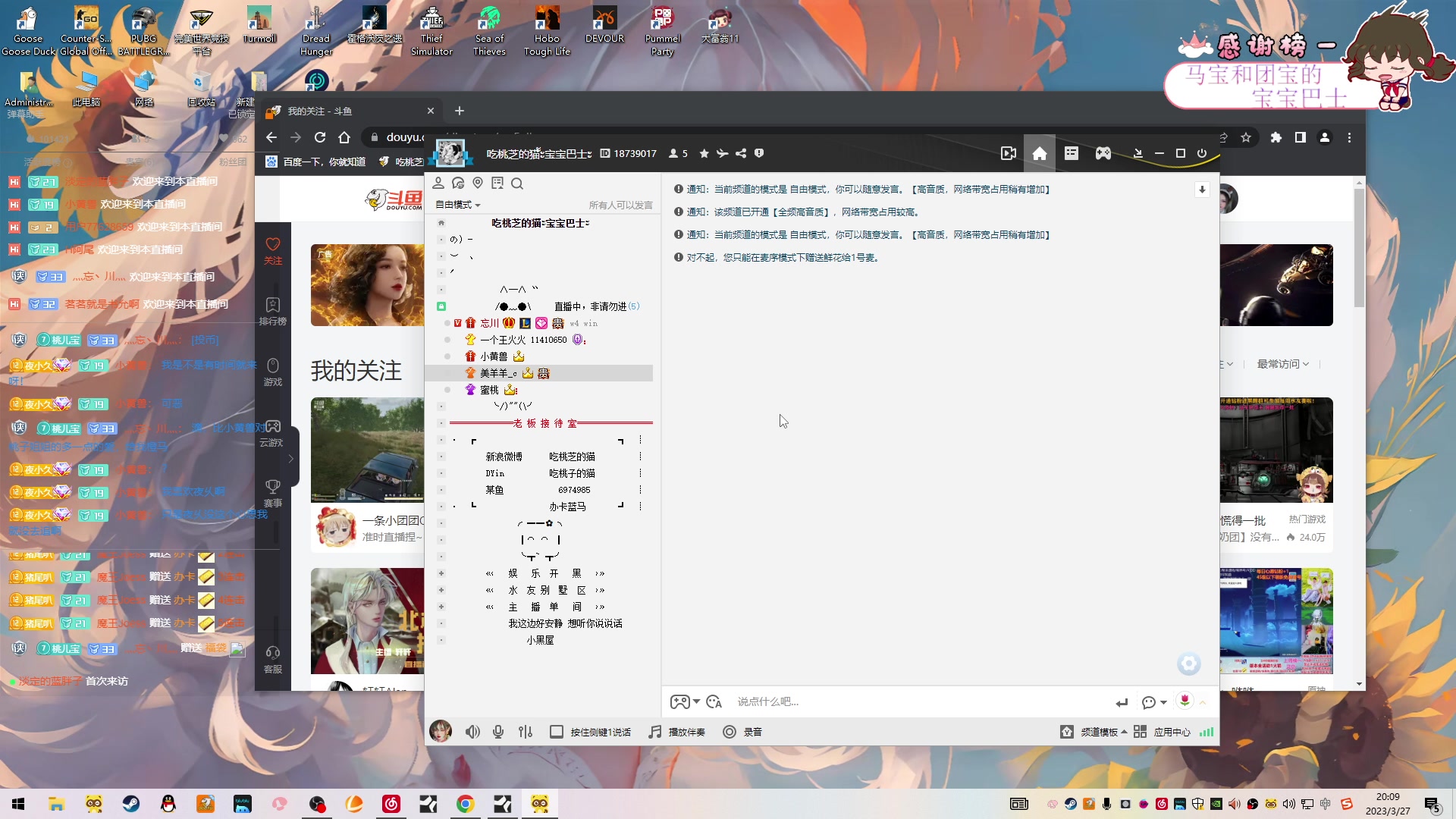Select the home tab icon in the channel header
This screenshot has height=819, width=1456.
(x=1040, y=154)
